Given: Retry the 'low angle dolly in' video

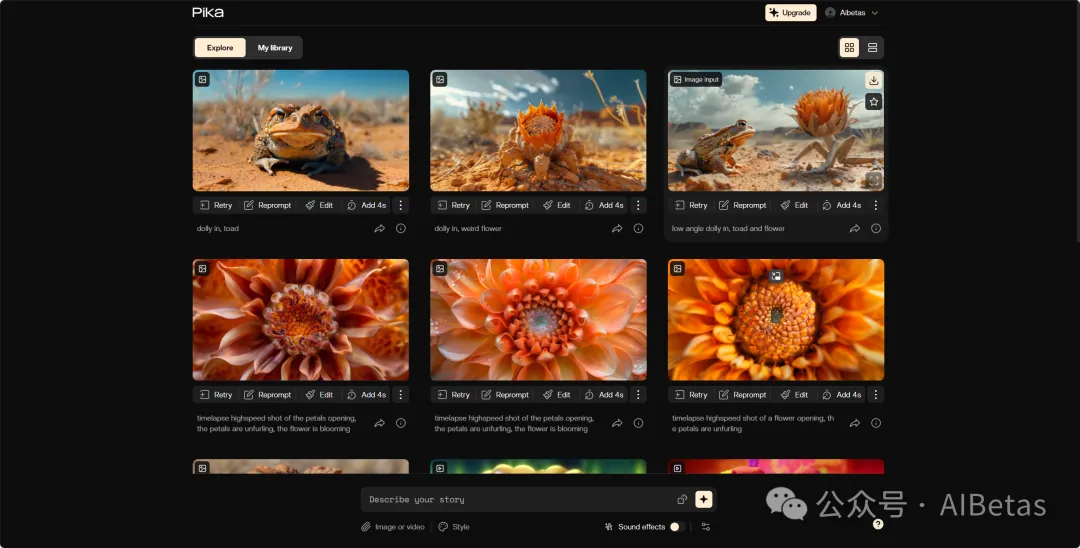Looking at the screenshot, I should click(x=691, y=205).
